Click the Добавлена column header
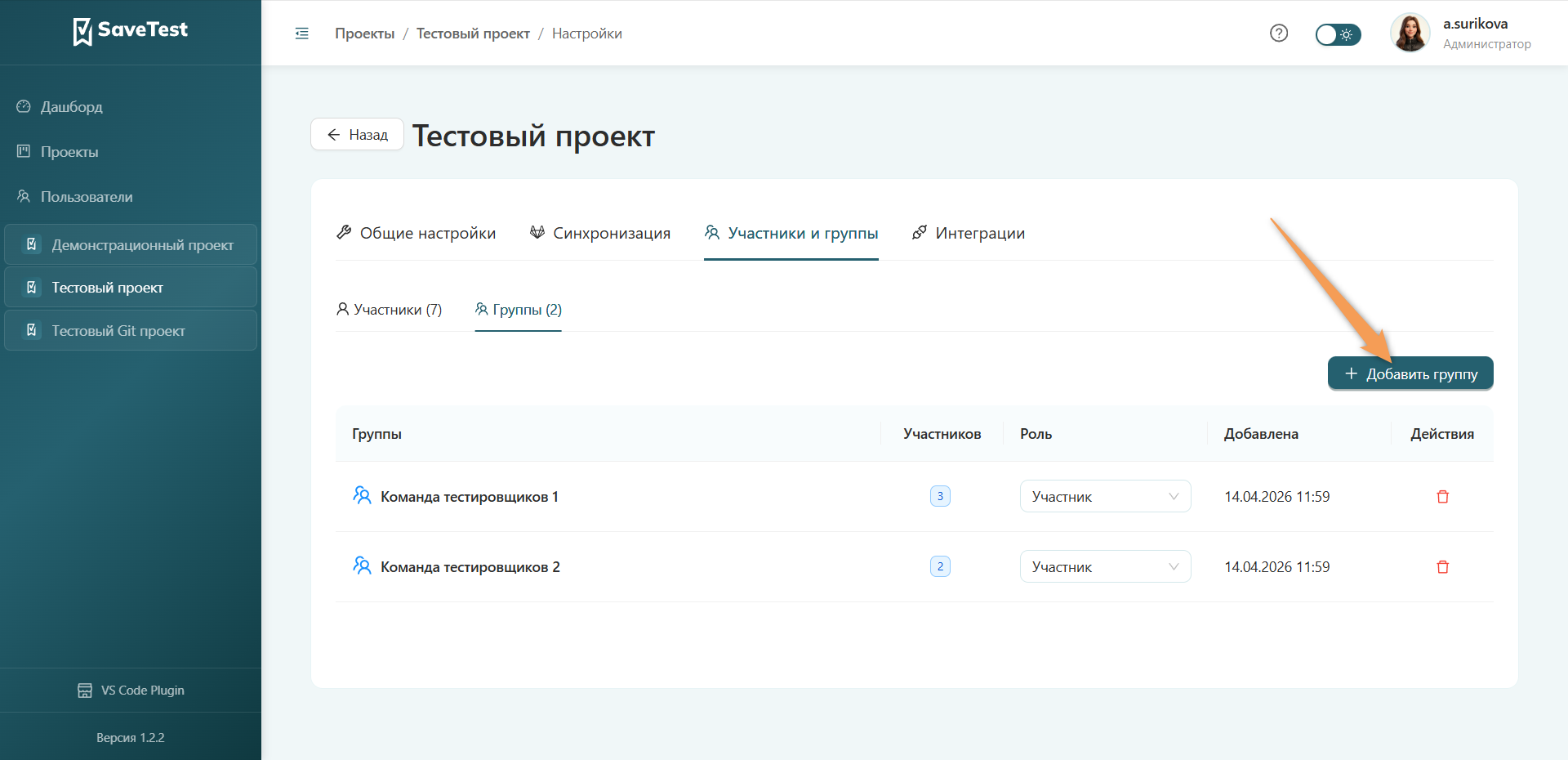Viewport: 1568px width, 760px height. pyautogui.click(x=1261, y=434)
